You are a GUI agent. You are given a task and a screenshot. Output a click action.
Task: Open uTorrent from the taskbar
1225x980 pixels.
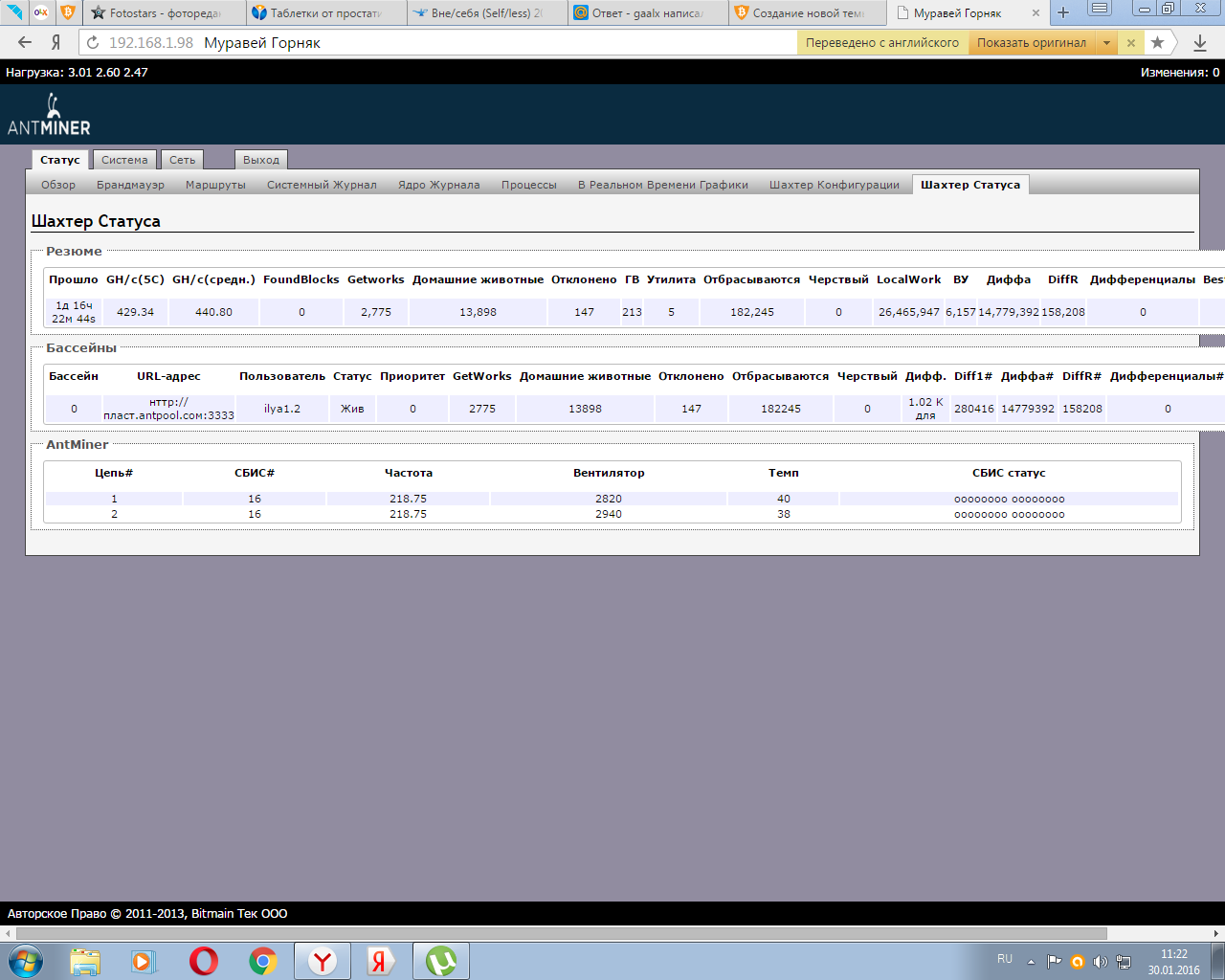pyautogui.click(x=440, y=960)
